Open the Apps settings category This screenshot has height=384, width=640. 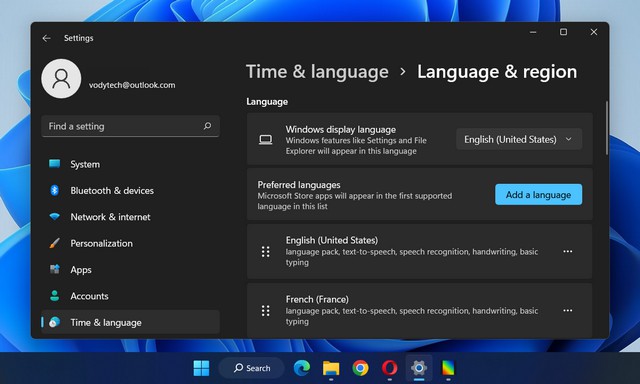130,270
